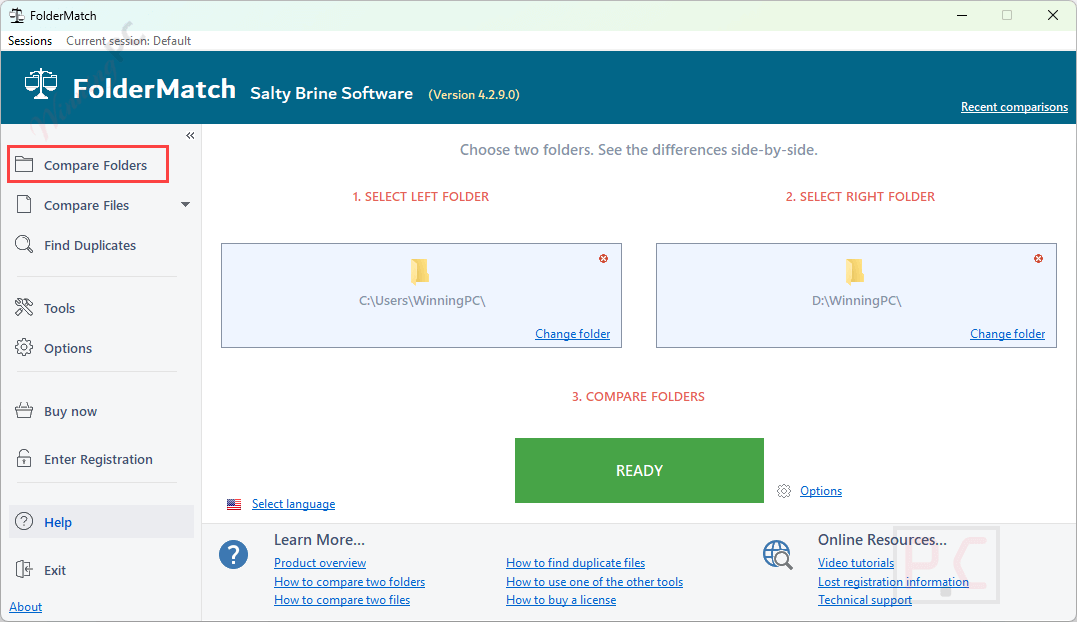Open How to find duplicate files link
Viewport: 1077px width, 622px height.
[576, 563]
